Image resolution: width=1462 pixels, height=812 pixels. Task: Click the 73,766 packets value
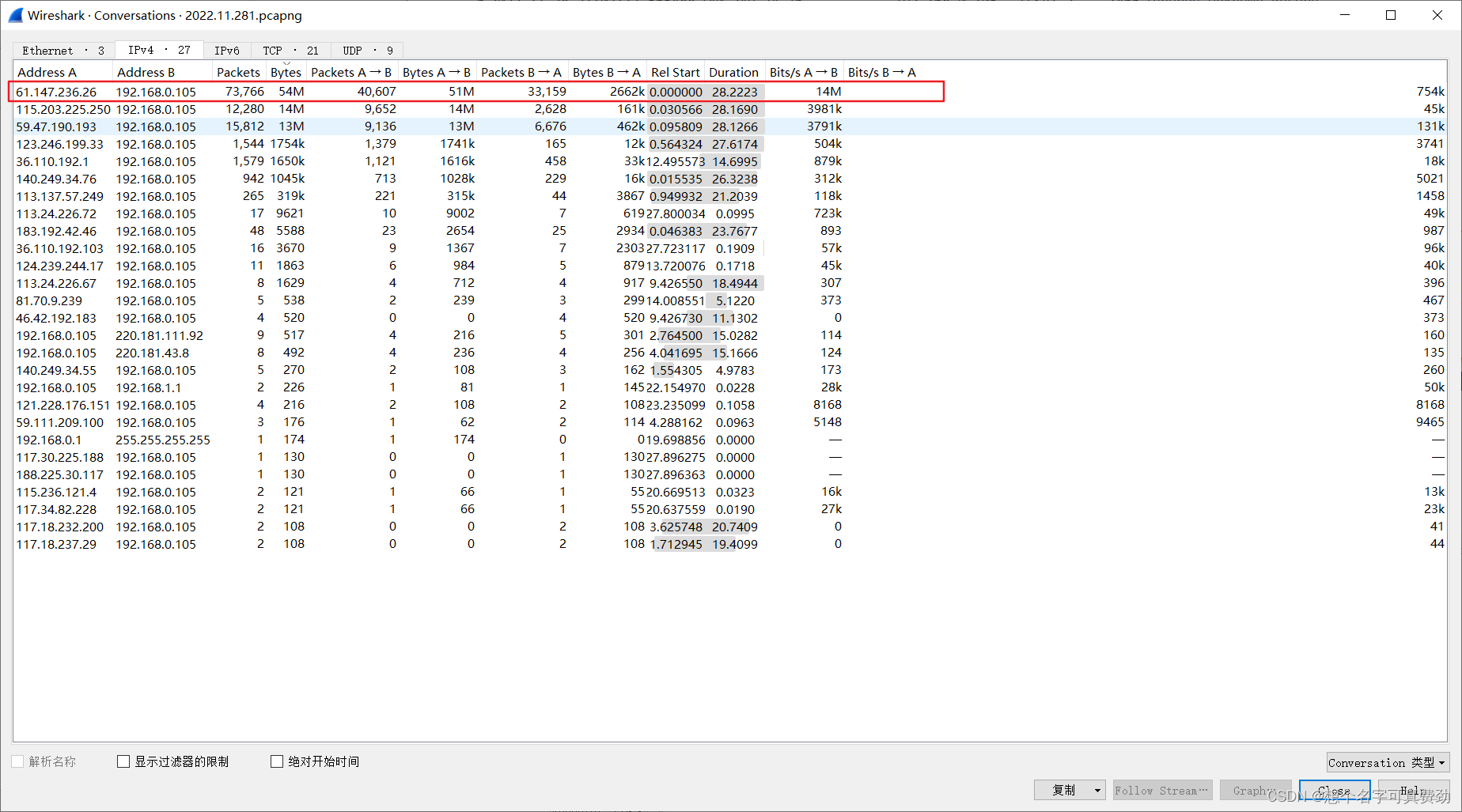pyautogui.click(x=245, y=92)
